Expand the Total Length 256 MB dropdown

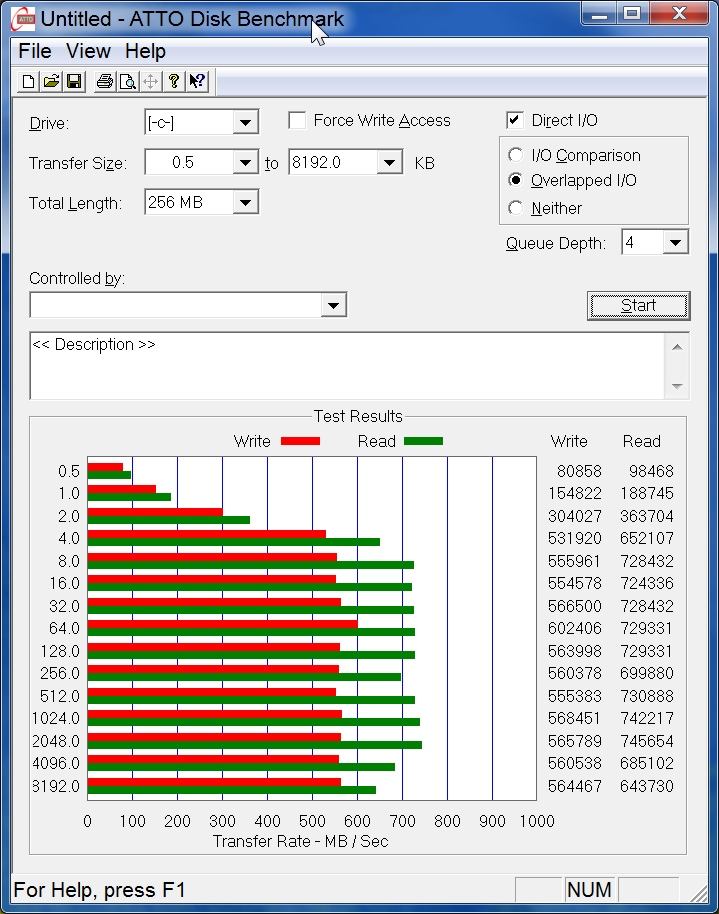click(245, 202)
